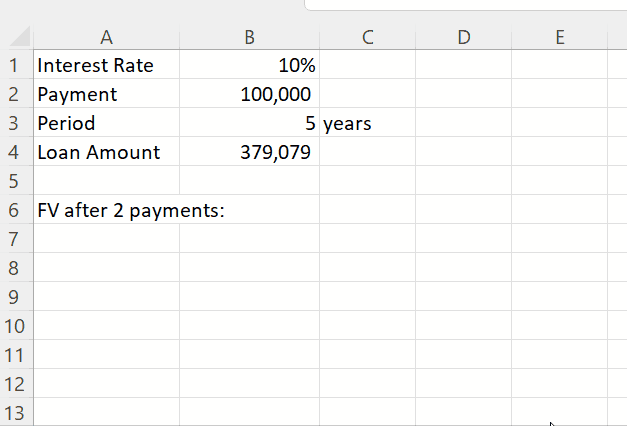Select row 1 header
Image resolution: width=627 pixels, height=426 pixels.
point(16,66)
